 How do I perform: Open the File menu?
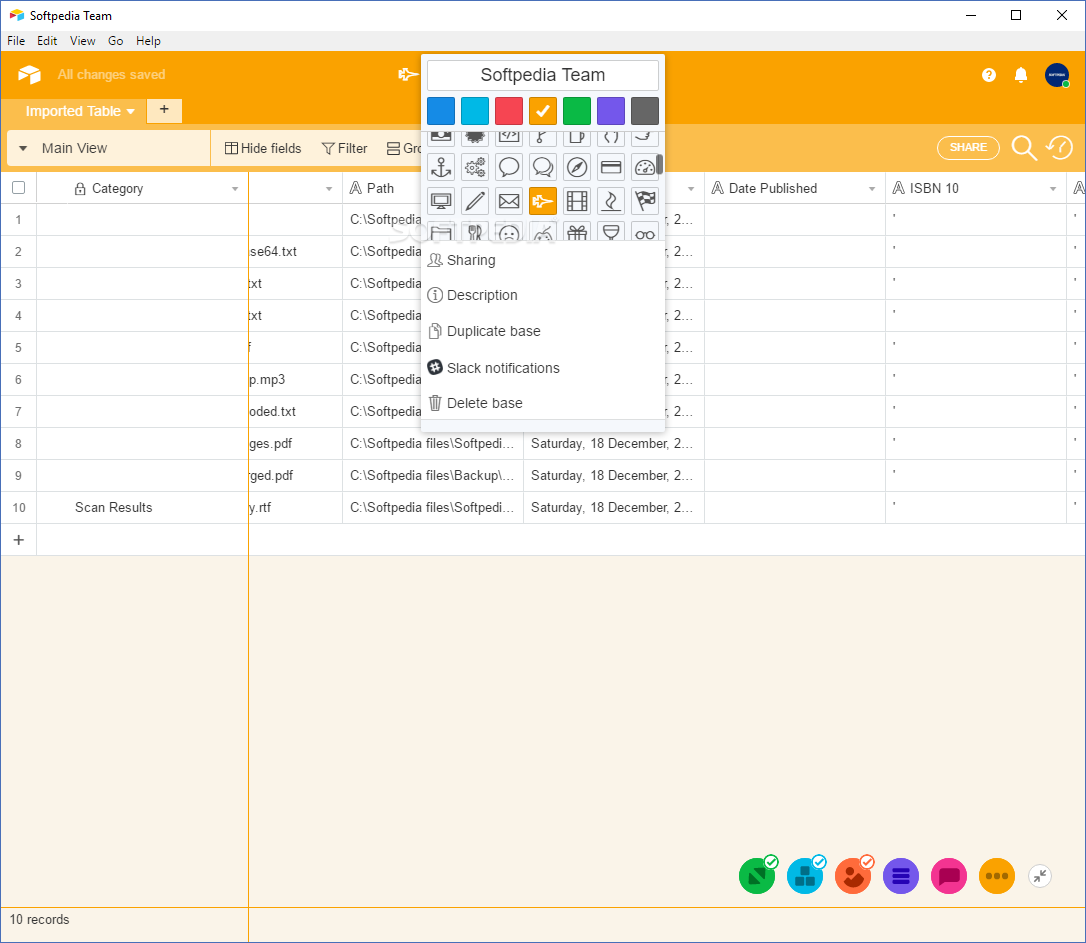16,41
